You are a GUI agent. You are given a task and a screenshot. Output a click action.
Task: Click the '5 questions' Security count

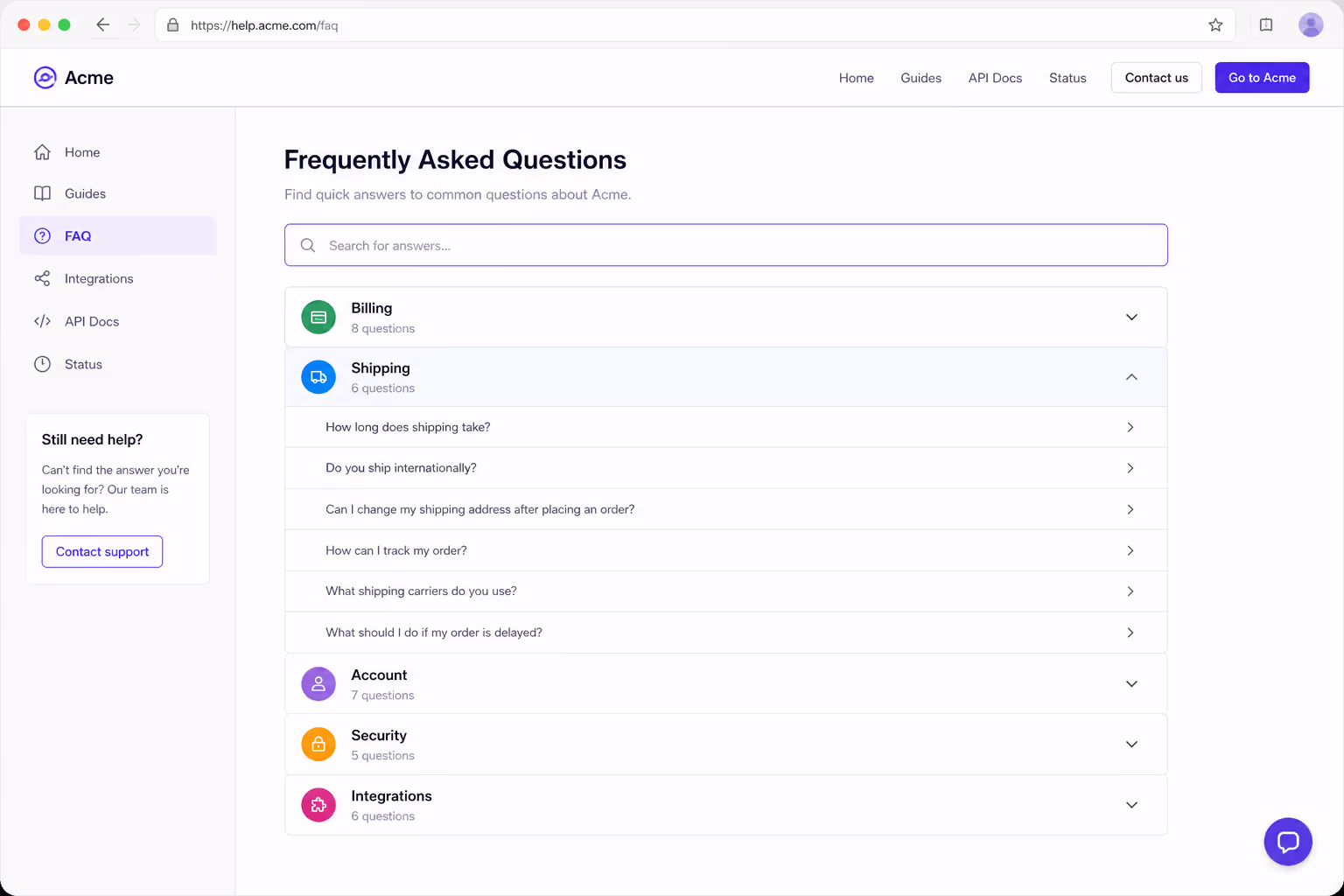pyautogui.click(x=383, y=756)
